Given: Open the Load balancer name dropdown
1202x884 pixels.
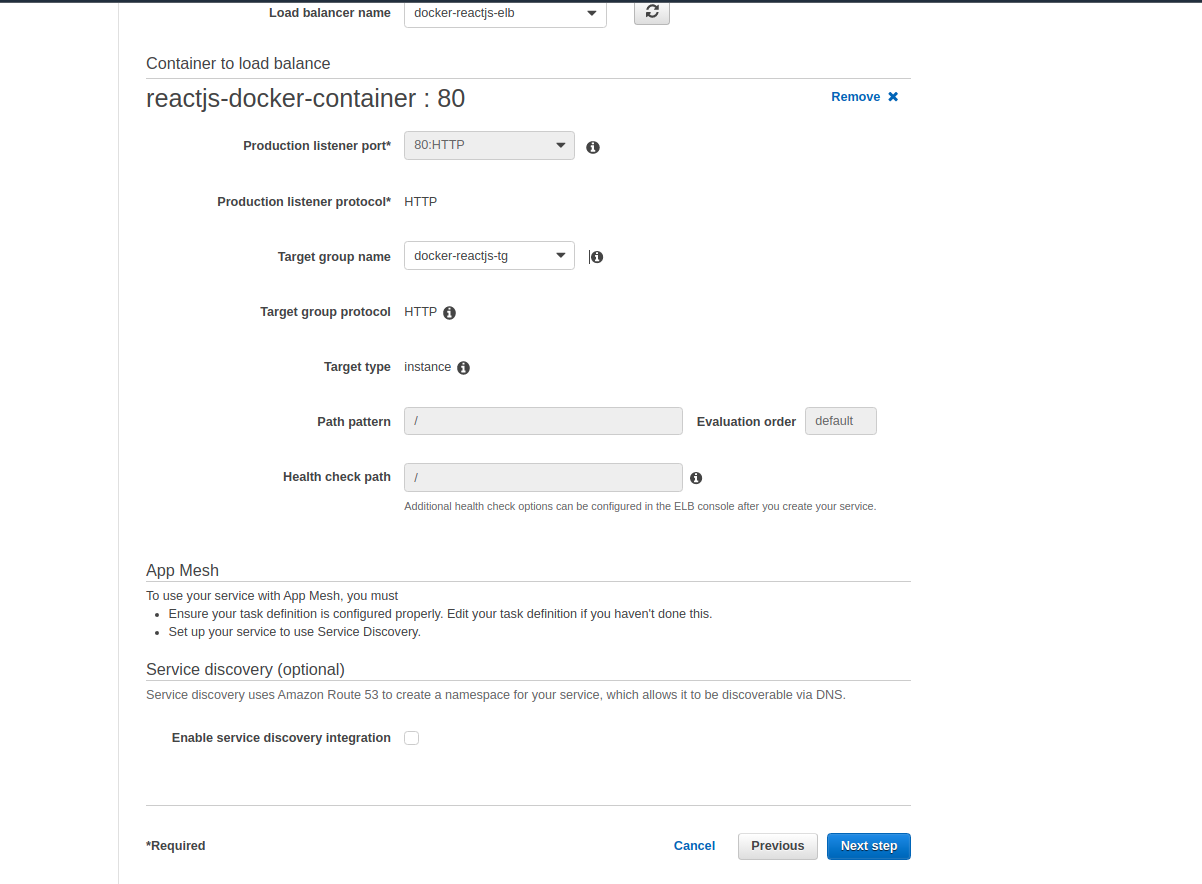Looking at the screenshot, I should (505, 14).
